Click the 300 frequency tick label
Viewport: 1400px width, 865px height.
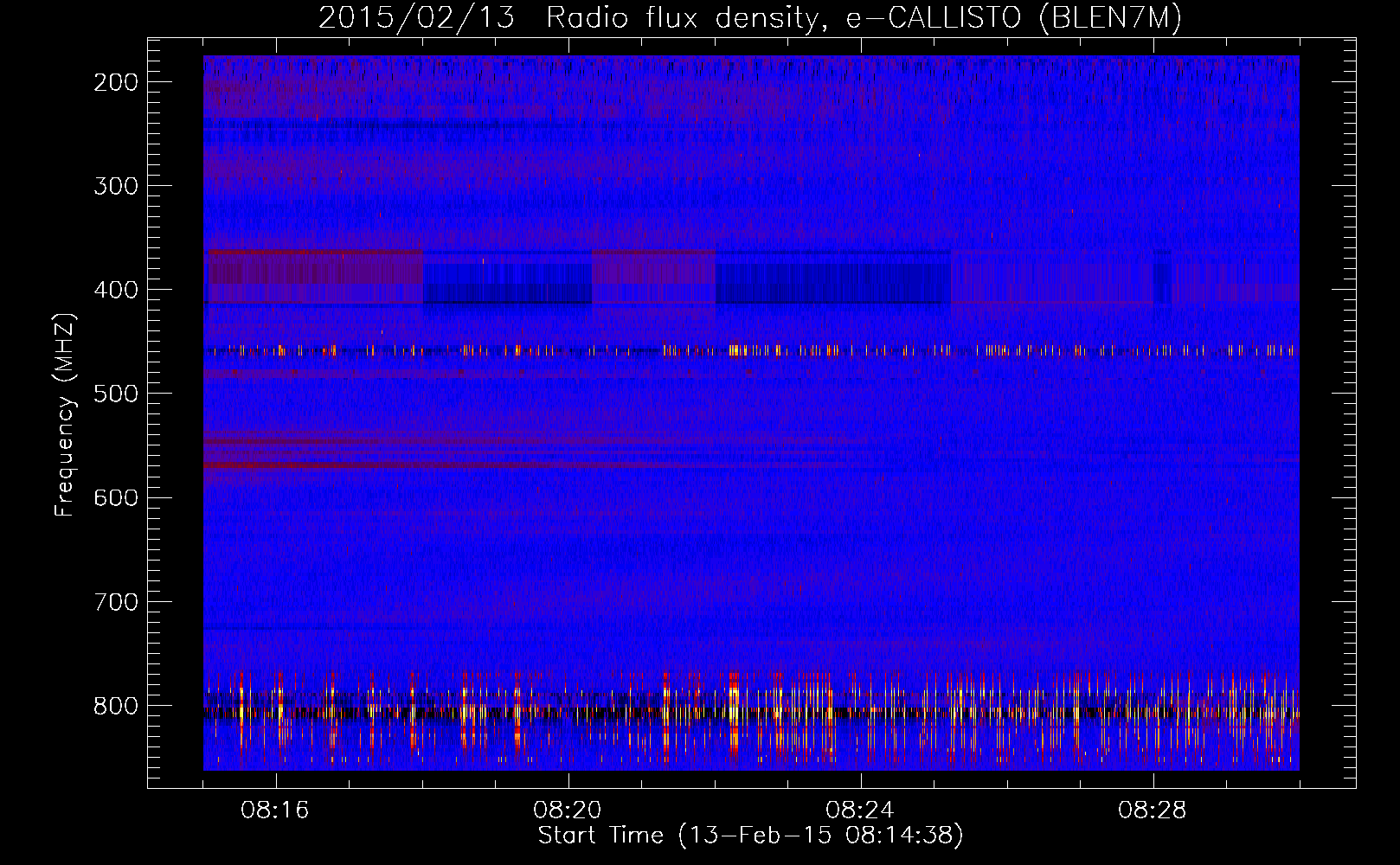(116, 186)
